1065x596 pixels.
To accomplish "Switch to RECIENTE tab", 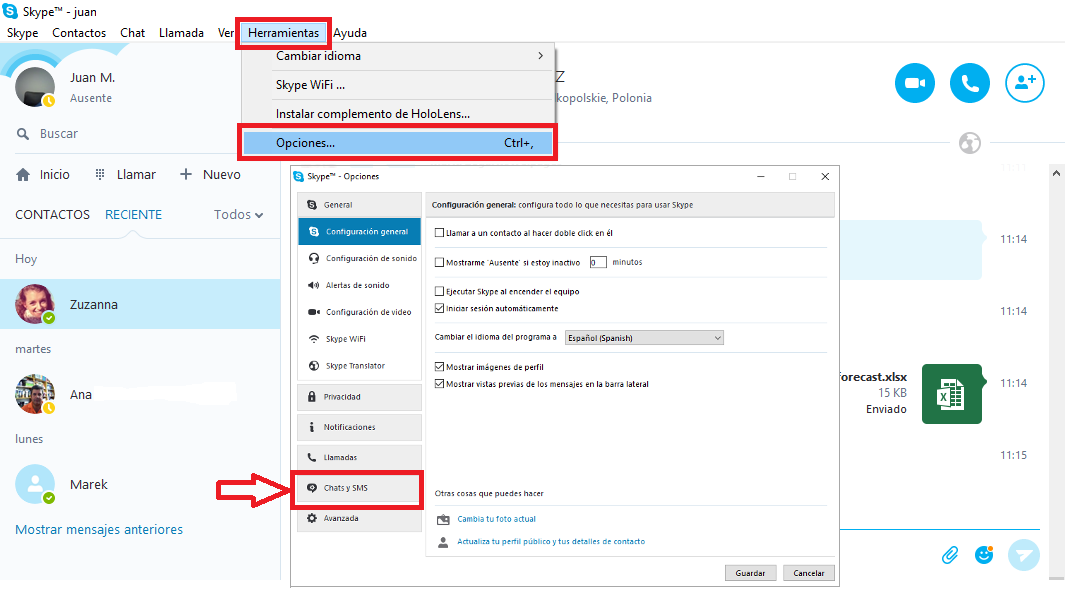I will 133,215.
